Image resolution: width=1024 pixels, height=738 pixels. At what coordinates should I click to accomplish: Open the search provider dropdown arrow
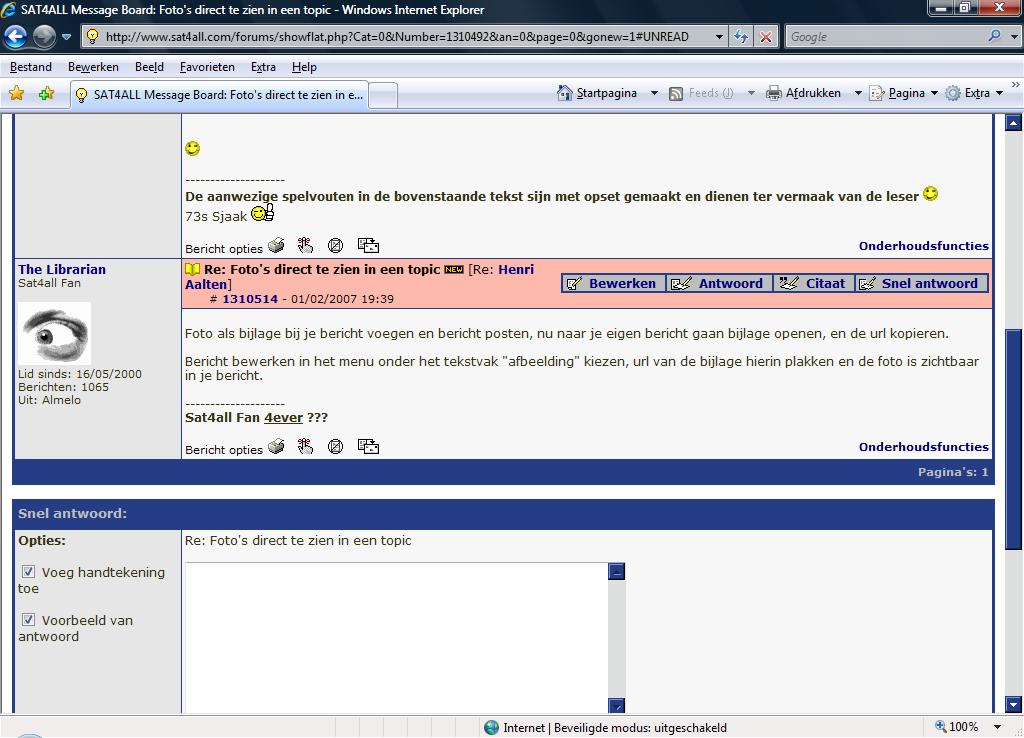(1014, 37)
